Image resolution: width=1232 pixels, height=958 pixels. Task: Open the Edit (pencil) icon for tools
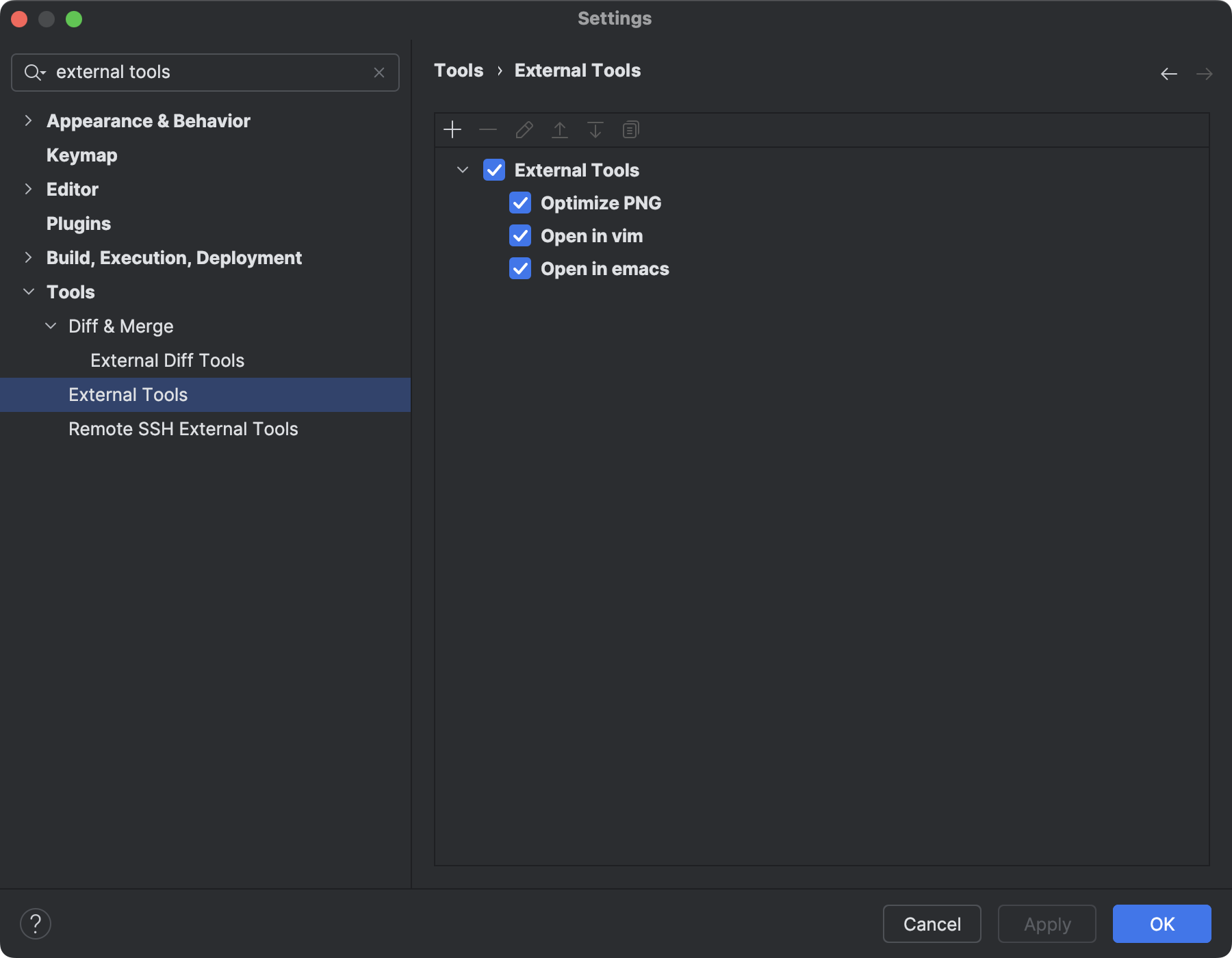click(x=524, y=129)
